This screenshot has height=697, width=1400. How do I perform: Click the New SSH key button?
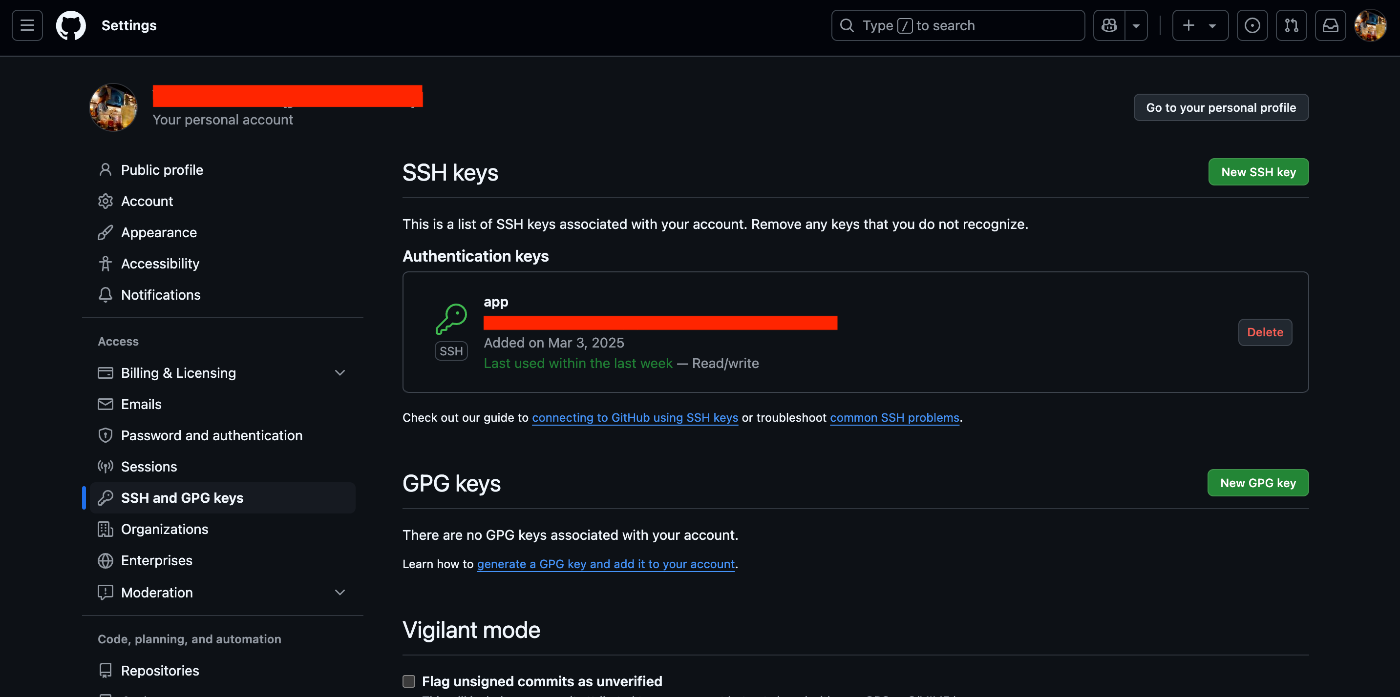click(x=1258, y=171)
